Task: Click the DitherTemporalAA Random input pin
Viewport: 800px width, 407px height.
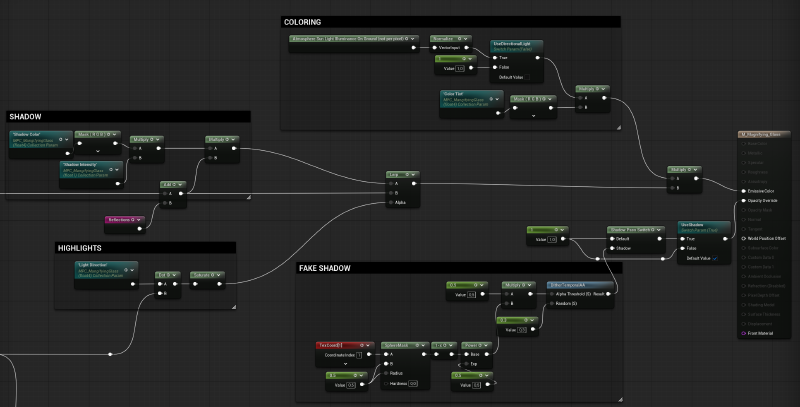Action: click(553, 301)
